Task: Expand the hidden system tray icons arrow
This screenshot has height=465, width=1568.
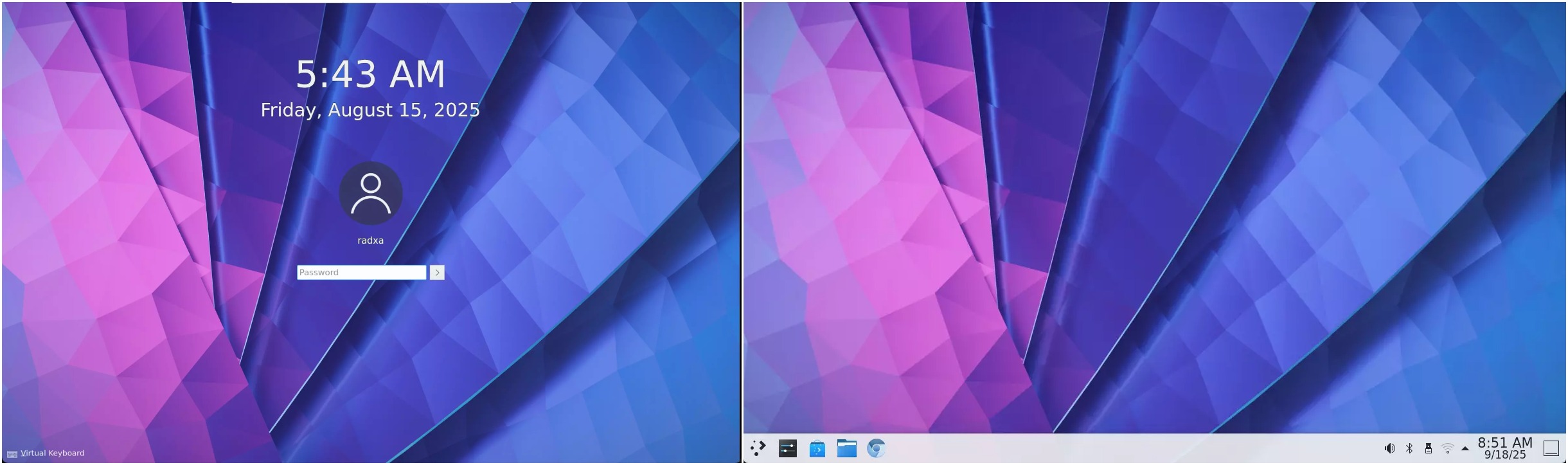Action: tap(1465, 448)
